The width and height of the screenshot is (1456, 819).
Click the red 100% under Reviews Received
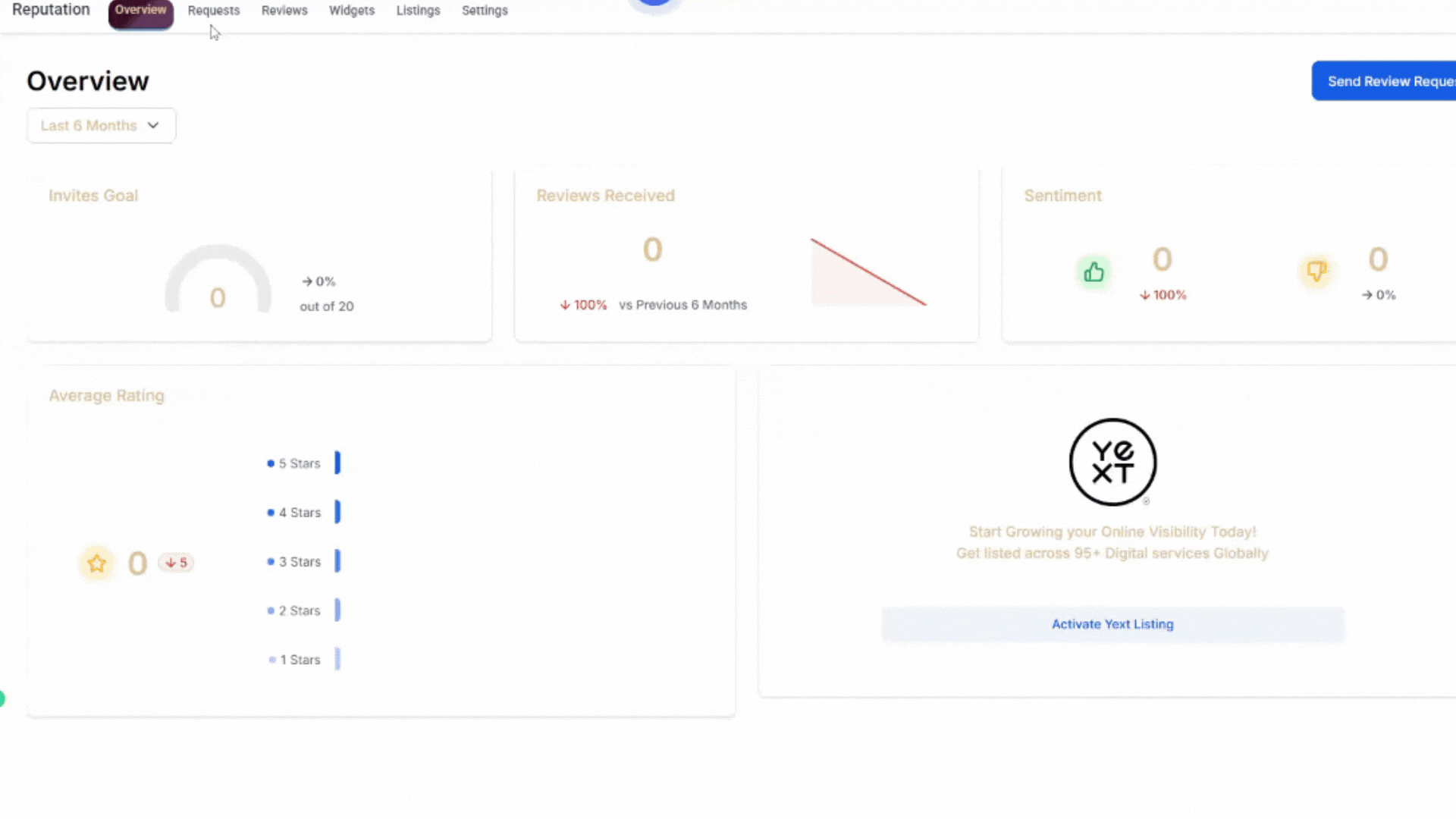[x=583, y=305]
